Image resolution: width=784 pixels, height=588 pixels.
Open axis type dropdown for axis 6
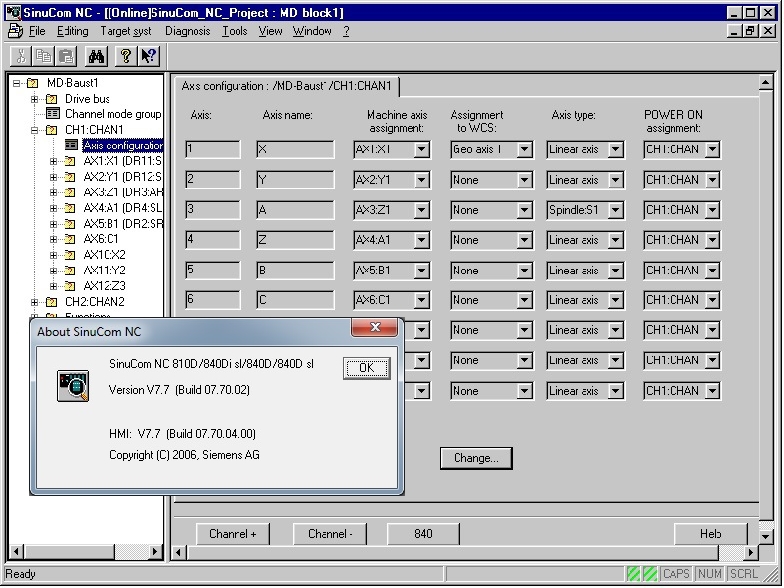[616, 300]
